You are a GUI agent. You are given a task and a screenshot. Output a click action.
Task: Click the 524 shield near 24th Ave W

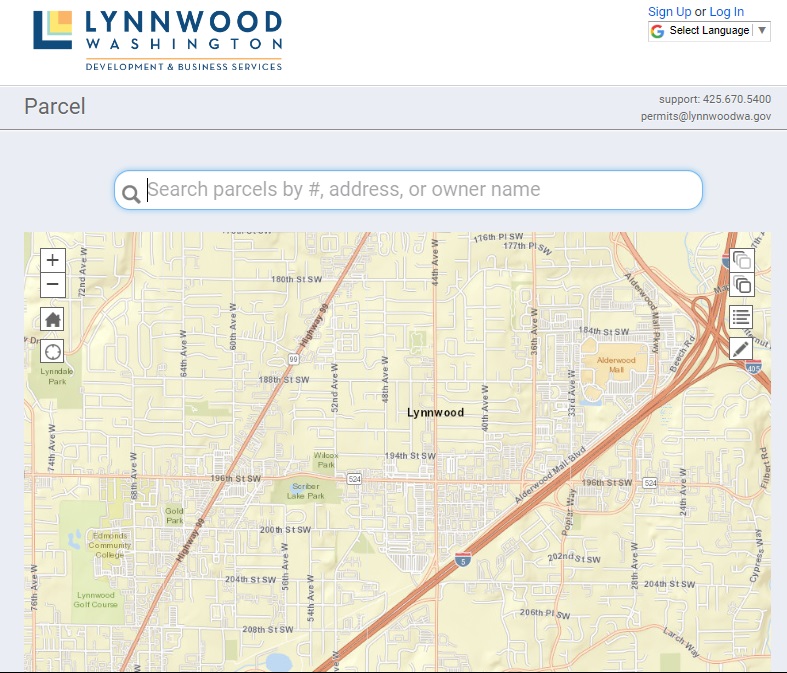(x=650, y=483)
